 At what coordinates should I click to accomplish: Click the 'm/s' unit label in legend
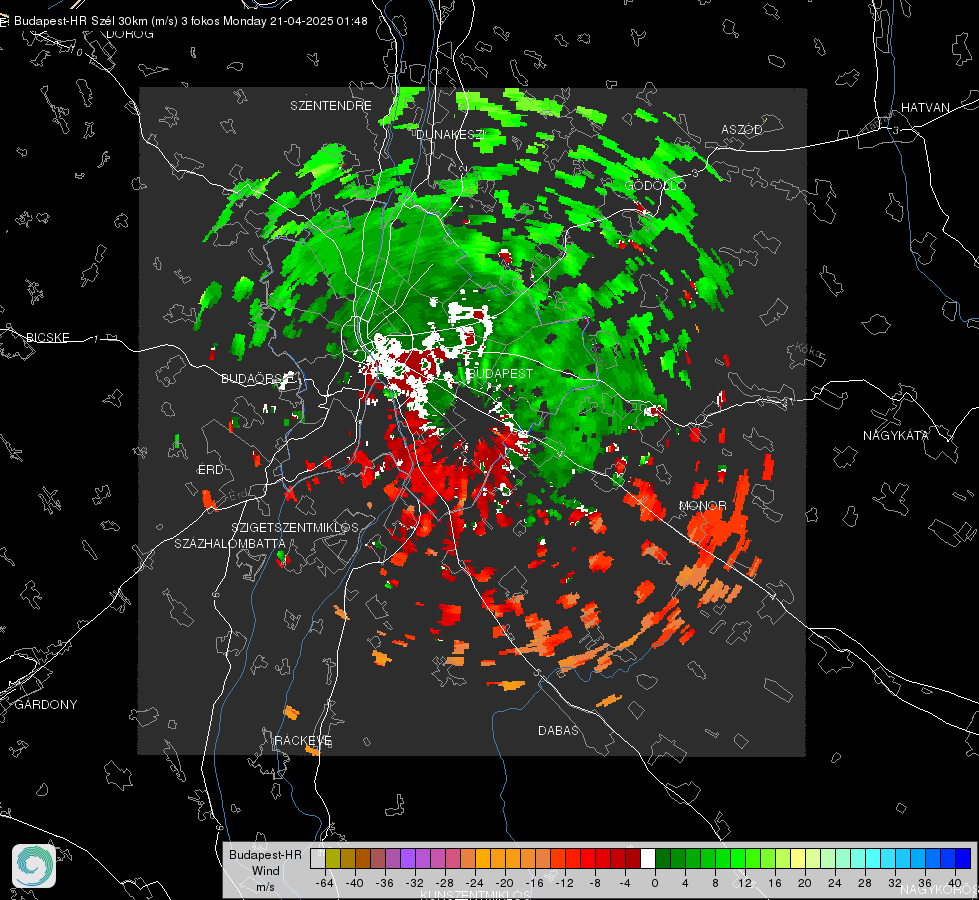pos(265,886)
